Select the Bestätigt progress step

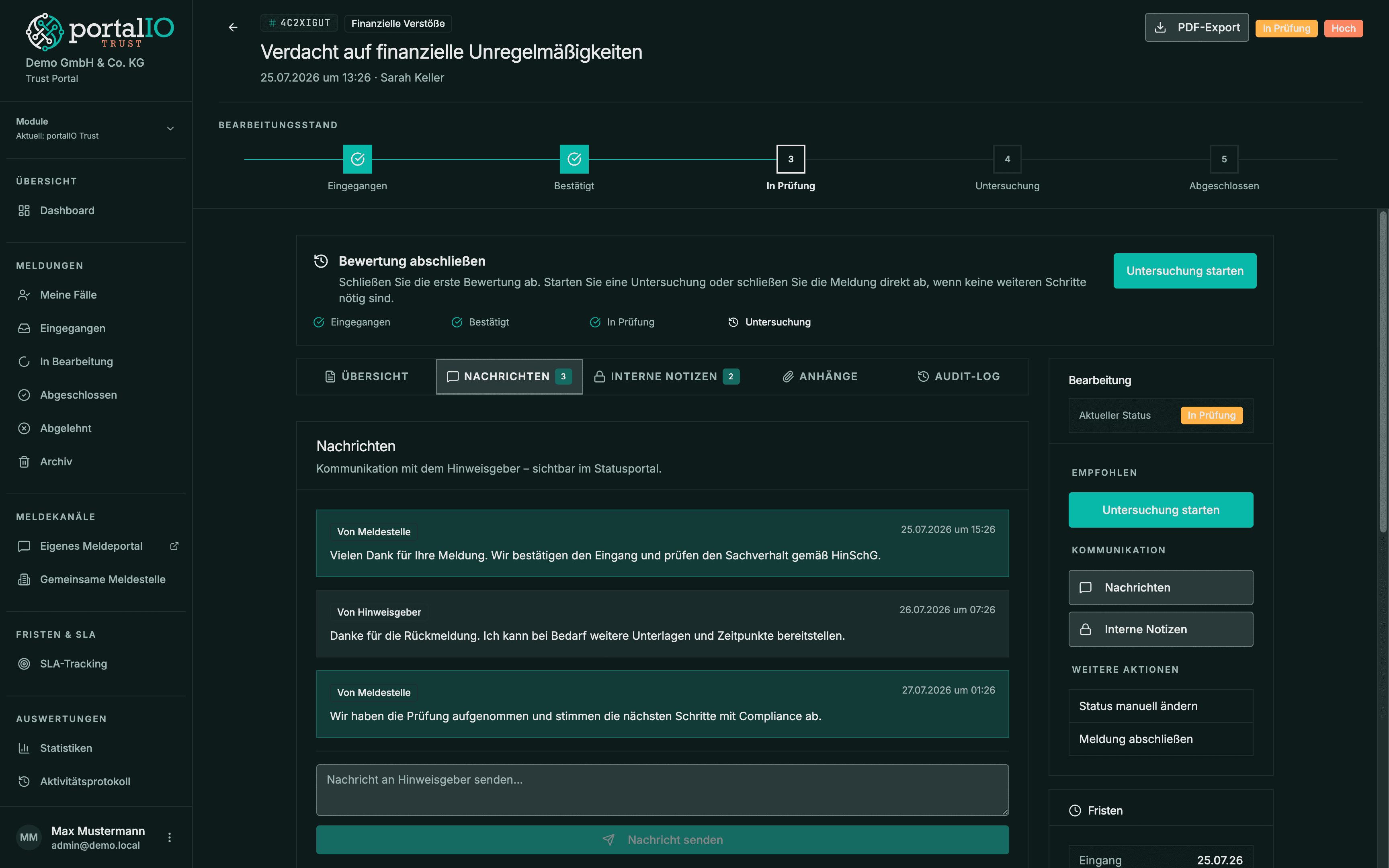click(574, 159)
